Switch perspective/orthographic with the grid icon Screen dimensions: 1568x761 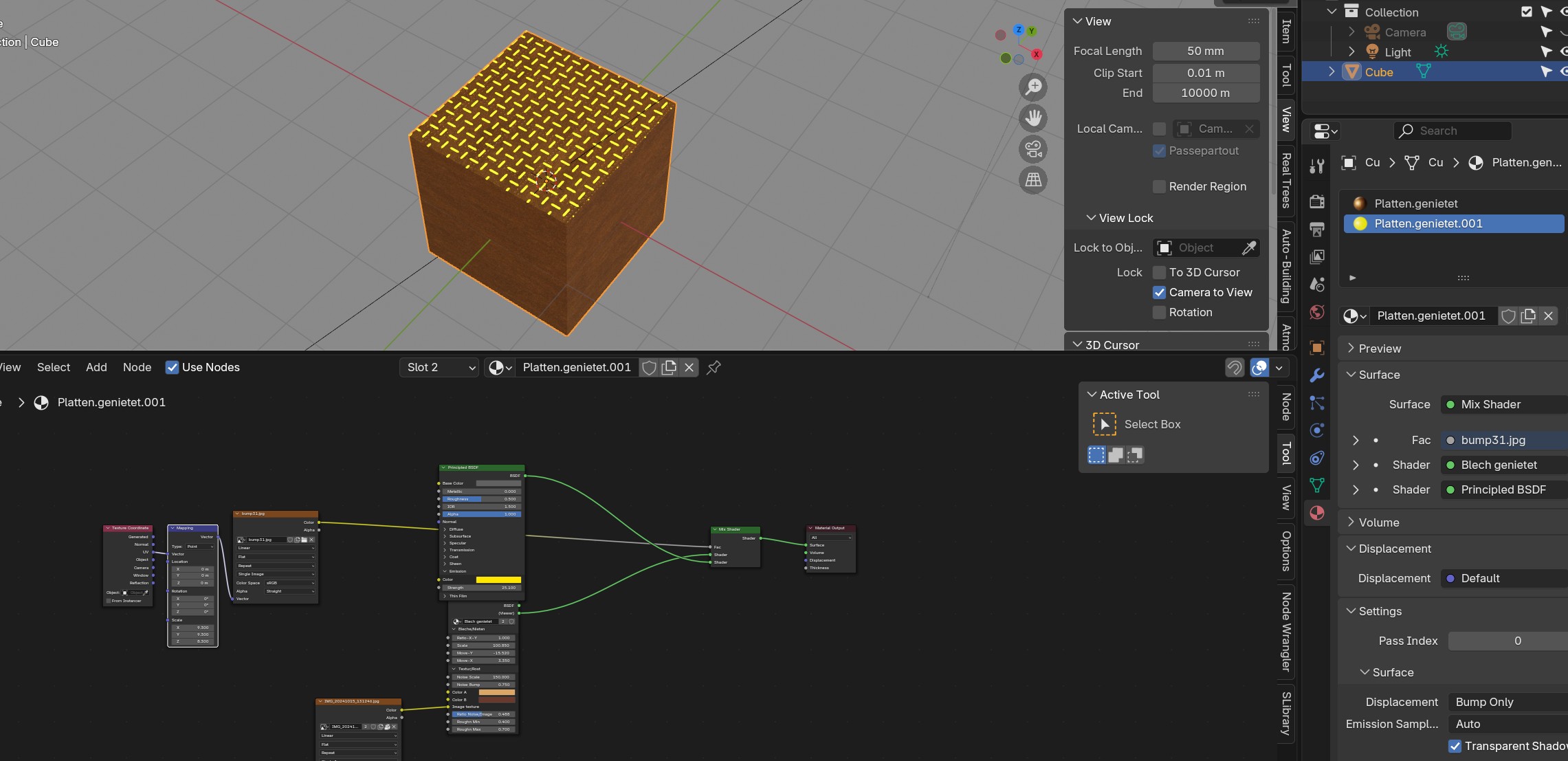pyautogui.click(x=1033, y=180)
